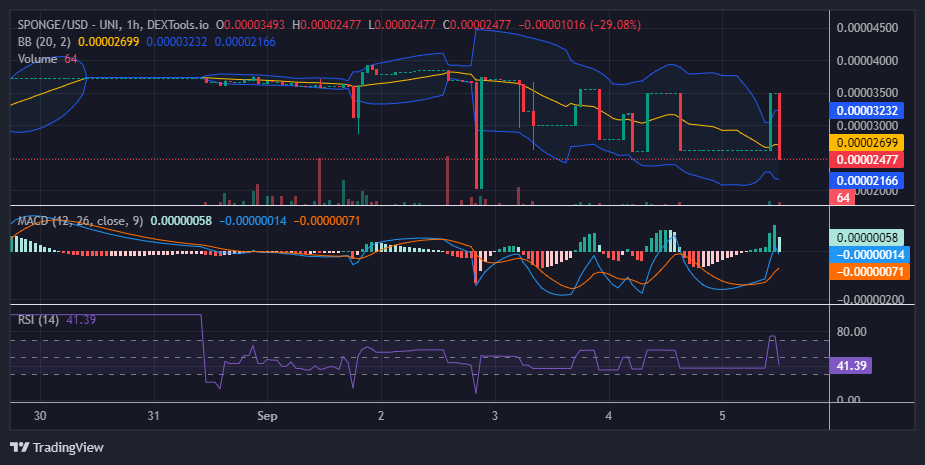Click the 2 date label on time axis
Viewport: 925px width, 465px height.
(x=381, y=415)
